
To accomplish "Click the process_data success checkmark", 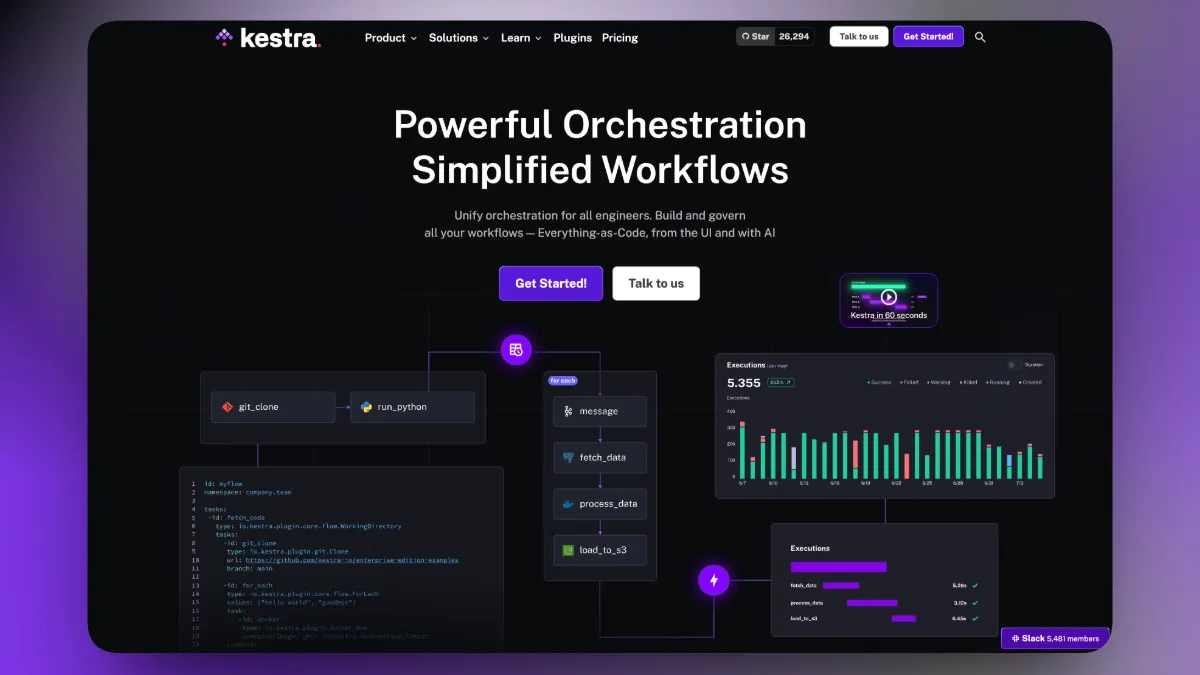I will click(x=975, y=603).
